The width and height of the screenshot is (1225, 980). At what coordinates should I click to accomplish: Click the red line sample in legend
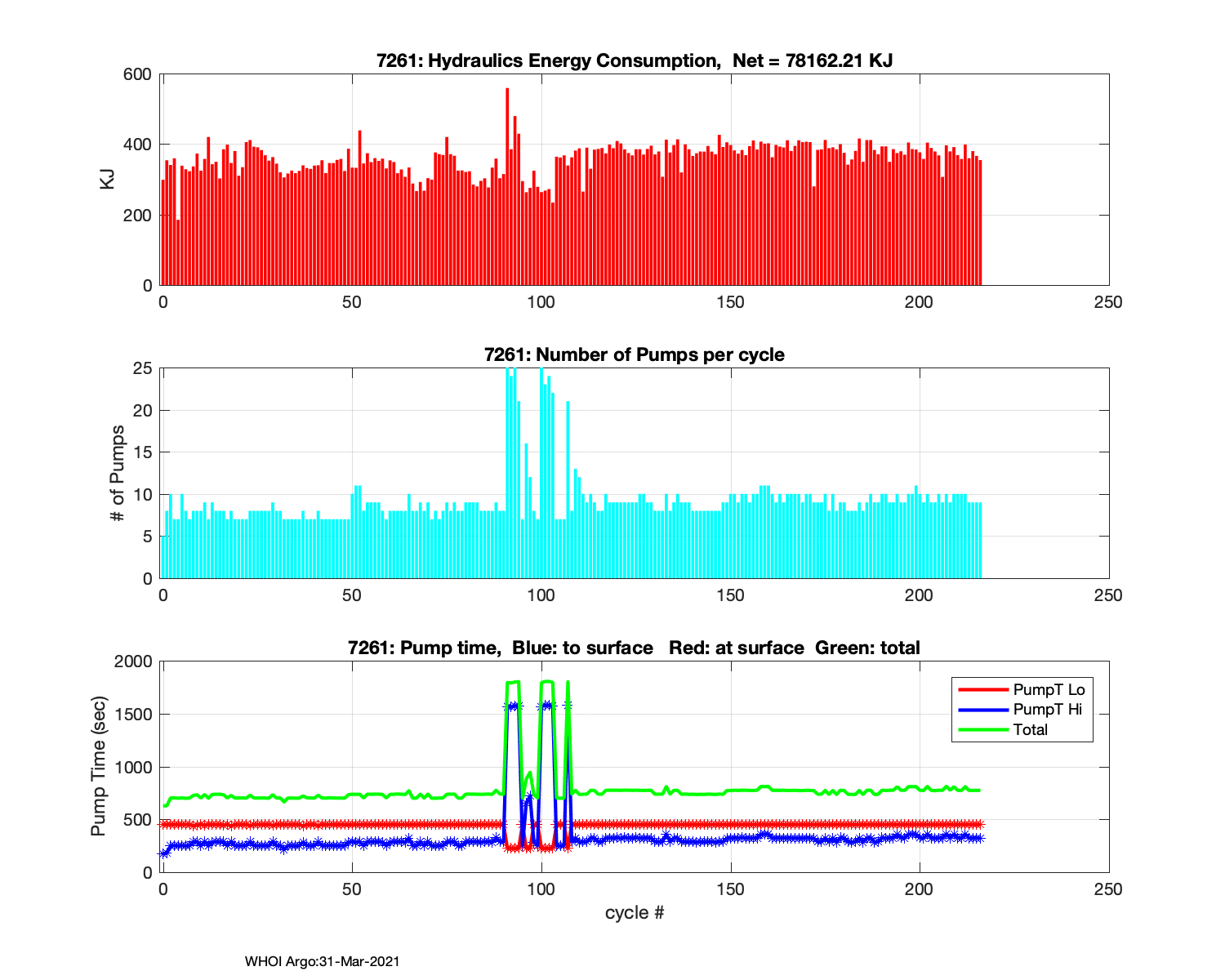coord(982,689)
